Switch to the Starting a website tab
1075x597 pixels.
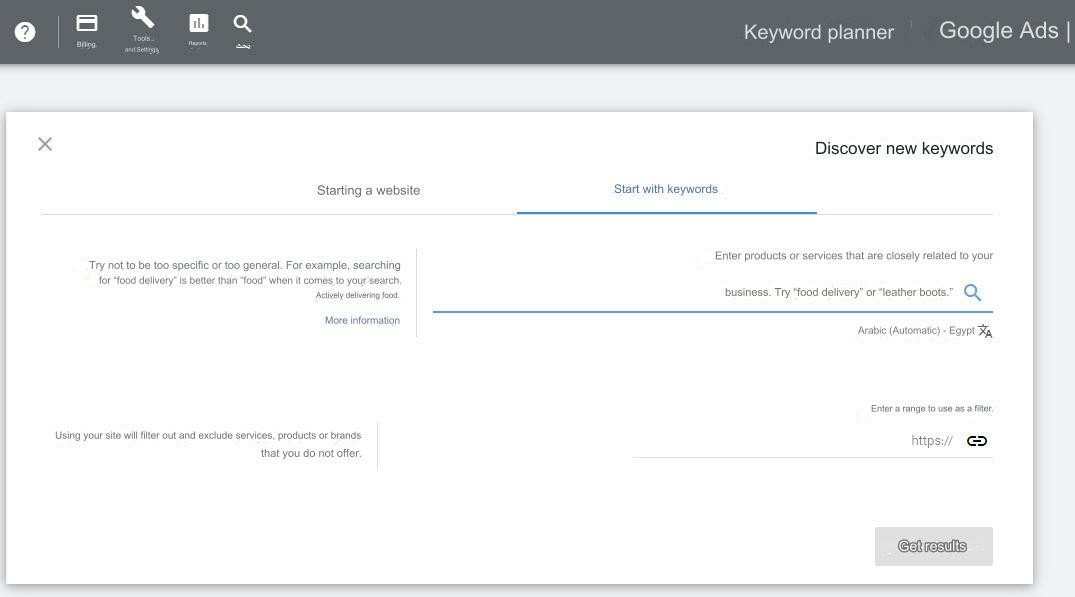368,190
